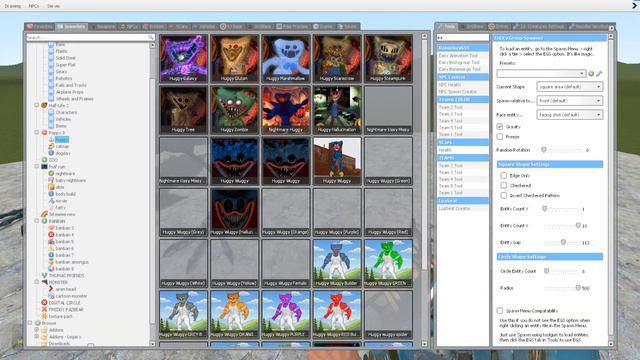Enable Invert Checkered Pattern checkbox

504,196
